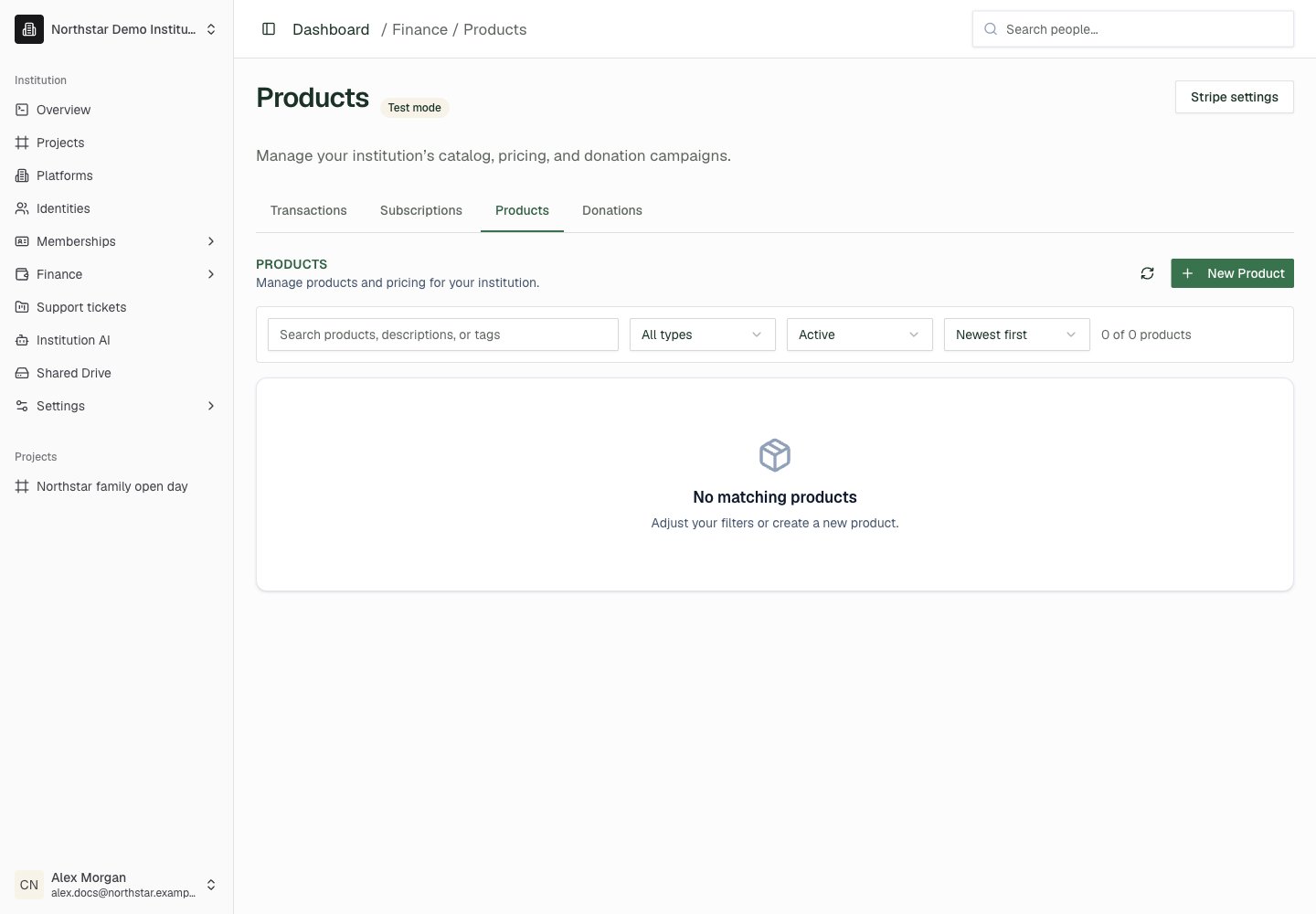Toggle the sidebar panel icon
Screen dimensions: 1316x914
[269, 29]
